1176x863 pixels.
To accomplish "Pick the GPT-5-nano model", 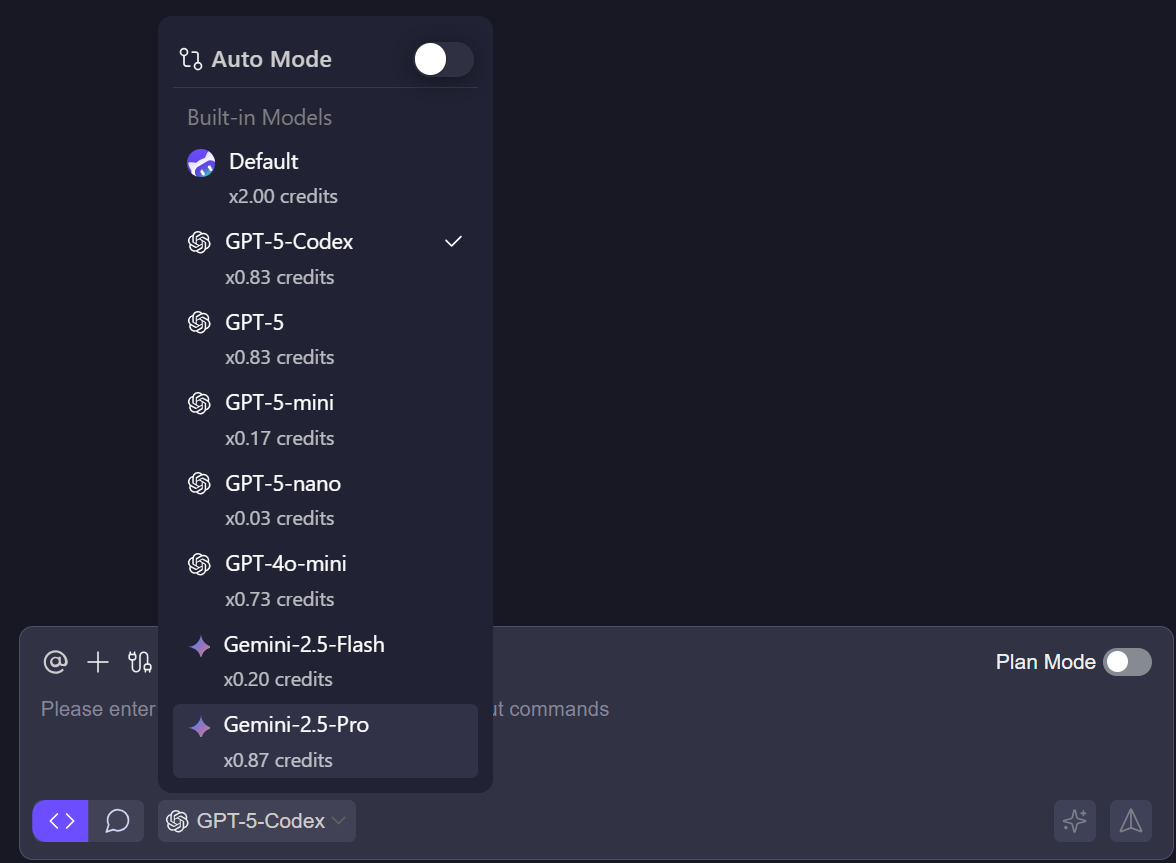I will (325, 499).
